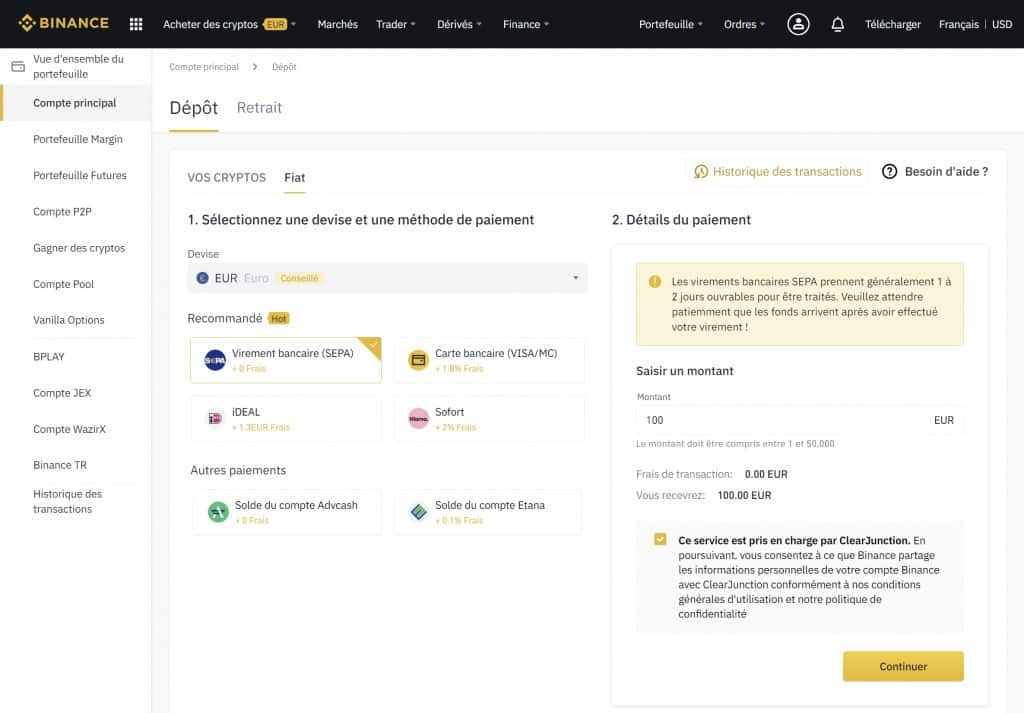Select Carte bancaire (VISA/MC) payment option
1024x713 pixels.
click(488, 360)
